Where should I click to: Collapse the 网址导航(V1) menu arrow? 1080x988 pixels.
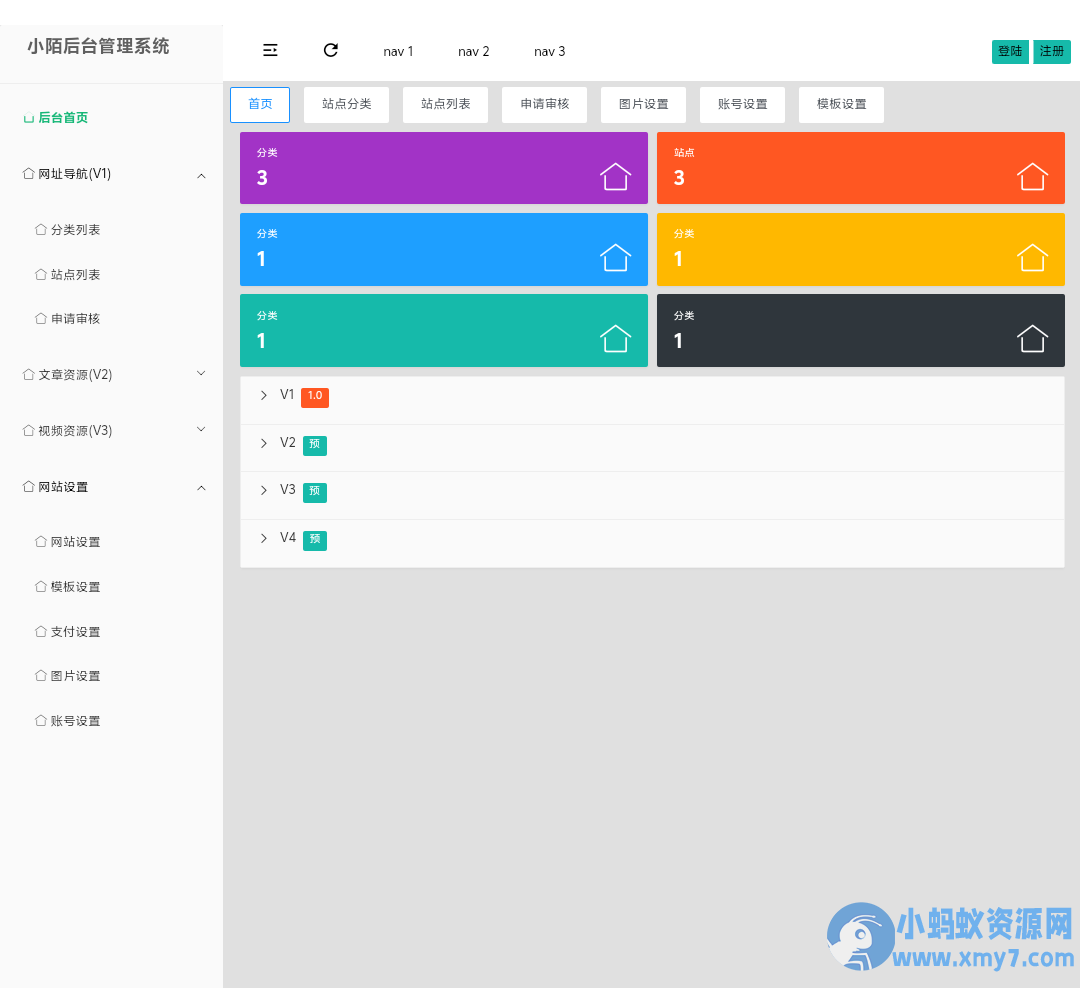tap(201, 176)
